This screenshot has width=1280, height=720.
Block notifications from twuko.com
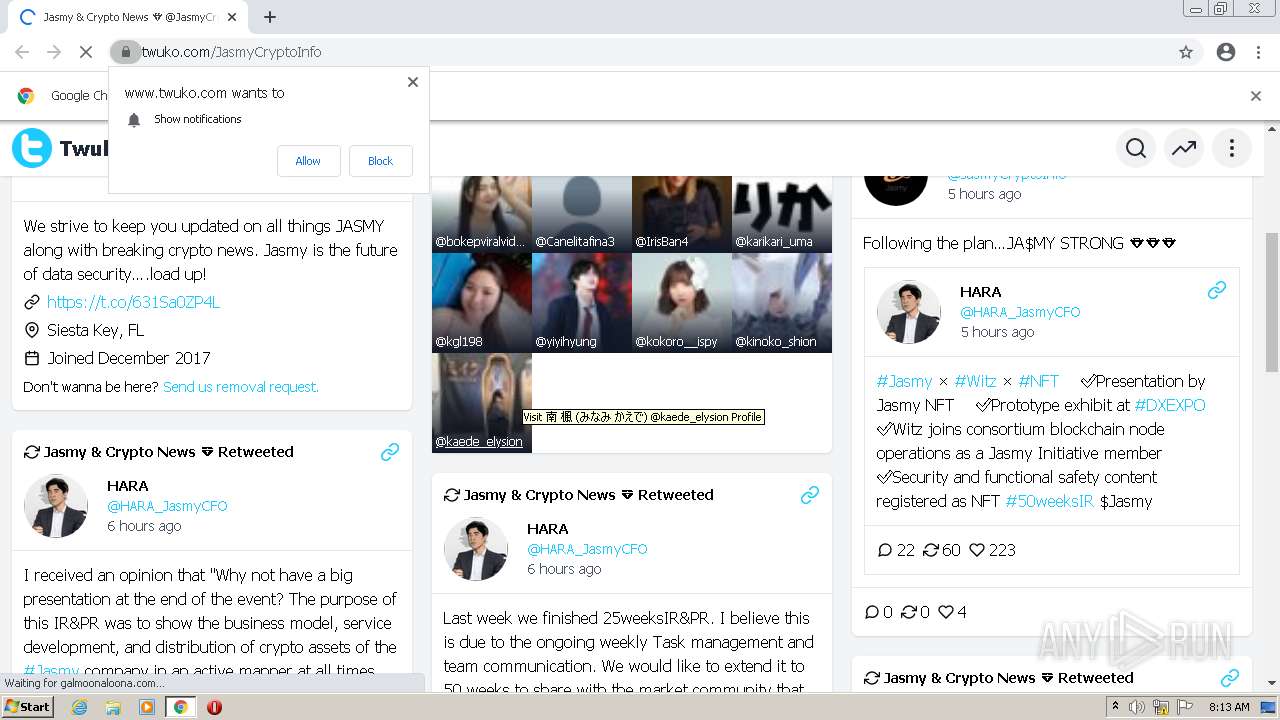tap(380, 161)
